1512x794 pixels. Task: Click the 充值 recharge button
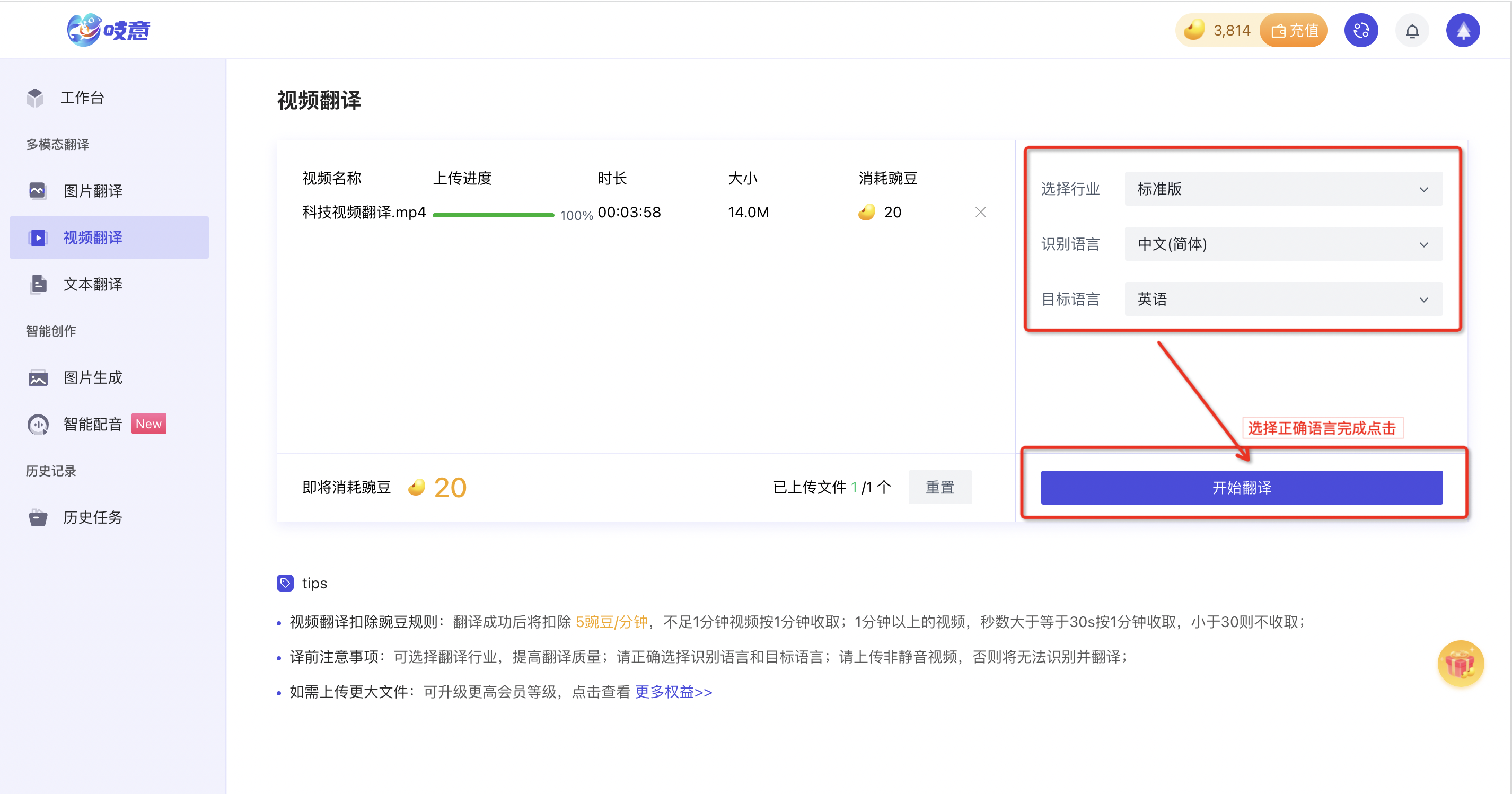(1294, 31)
